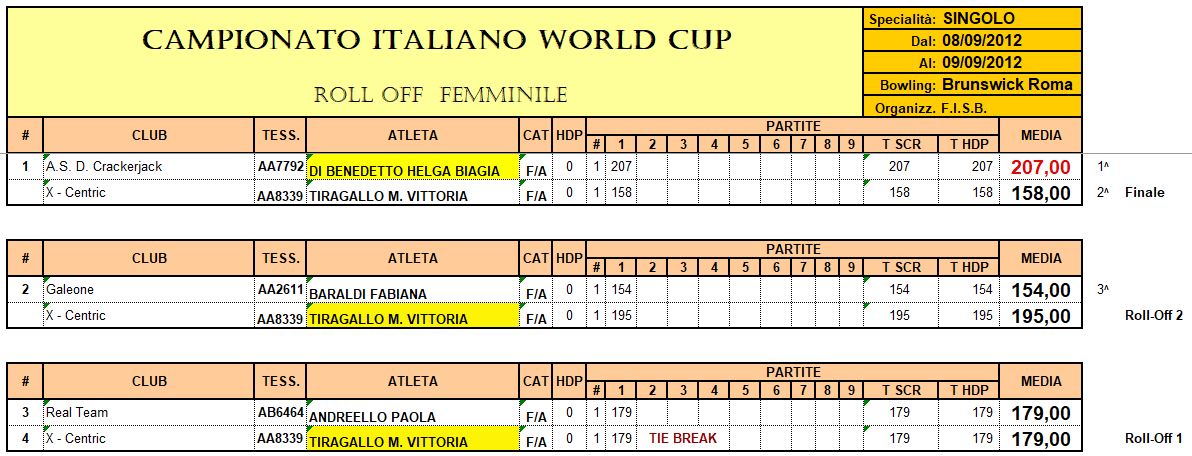Select the ROLL OFF FEMMINILE subtitle
The width and height of the screenshot is (1192, 456).
(x=440, y=95)
